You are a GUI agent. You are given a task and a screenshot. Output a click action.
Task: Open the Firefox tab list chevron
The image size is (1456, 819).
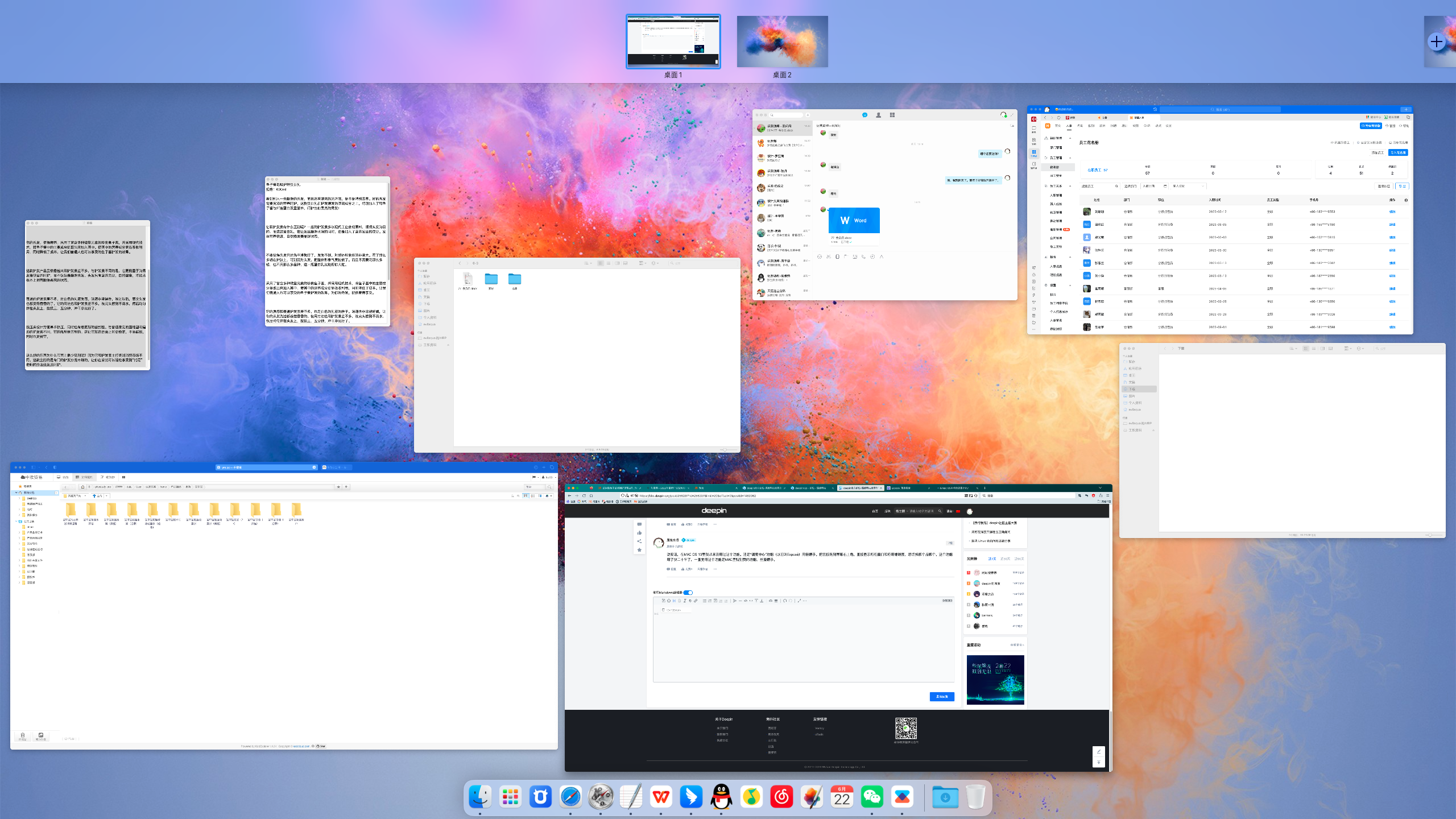[x=1100, y=488]
